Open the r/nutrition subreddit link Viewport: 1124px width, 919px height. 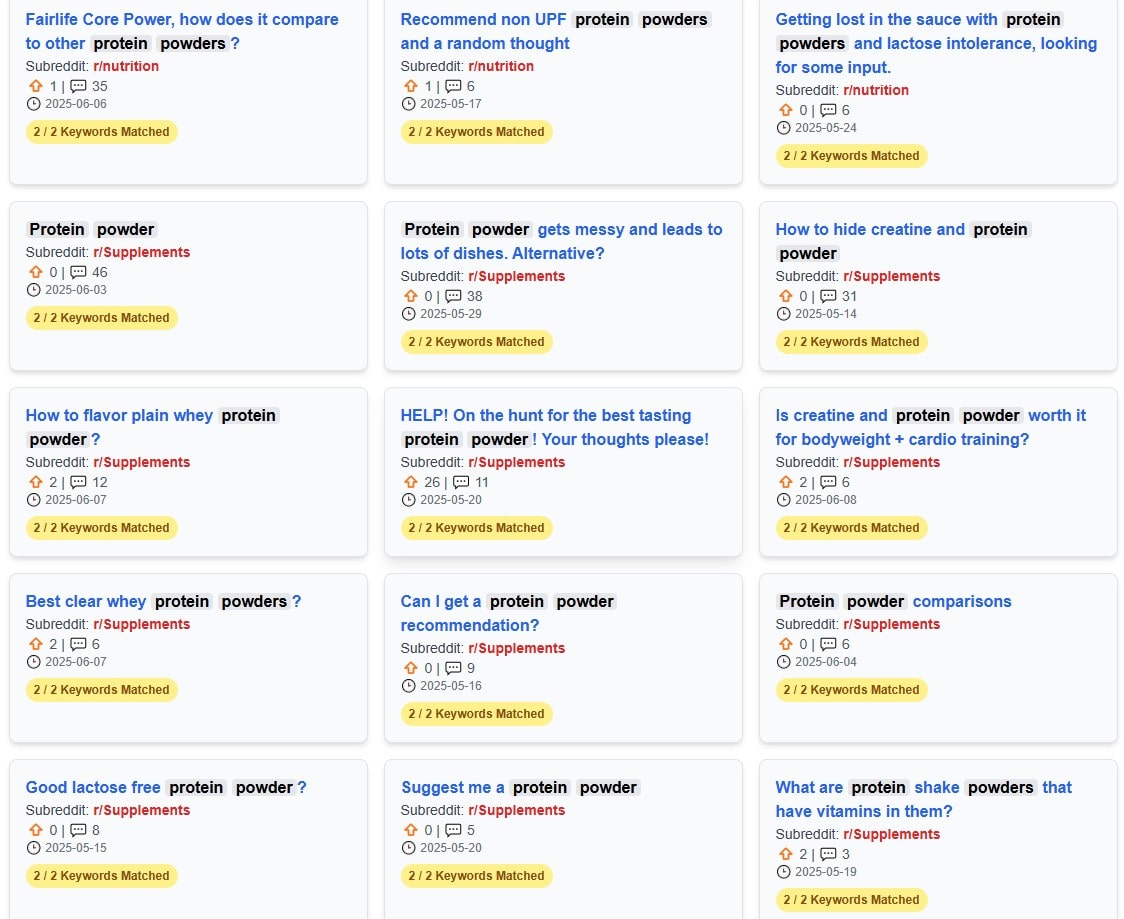[125, 66]
